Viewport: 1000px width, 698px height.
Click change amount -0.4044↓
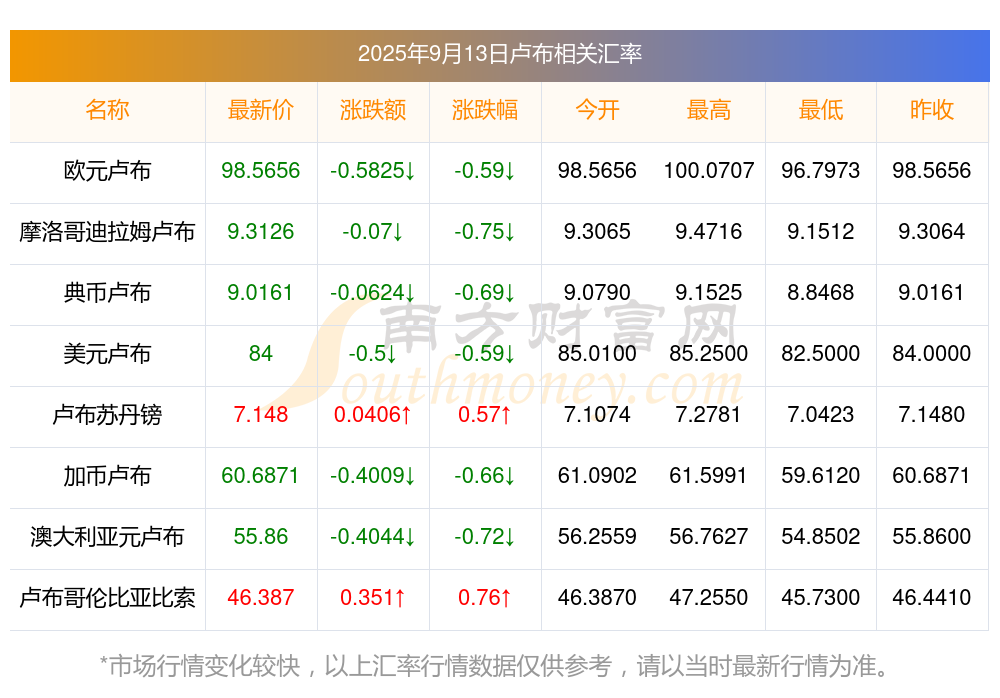(x=372, y=537)
